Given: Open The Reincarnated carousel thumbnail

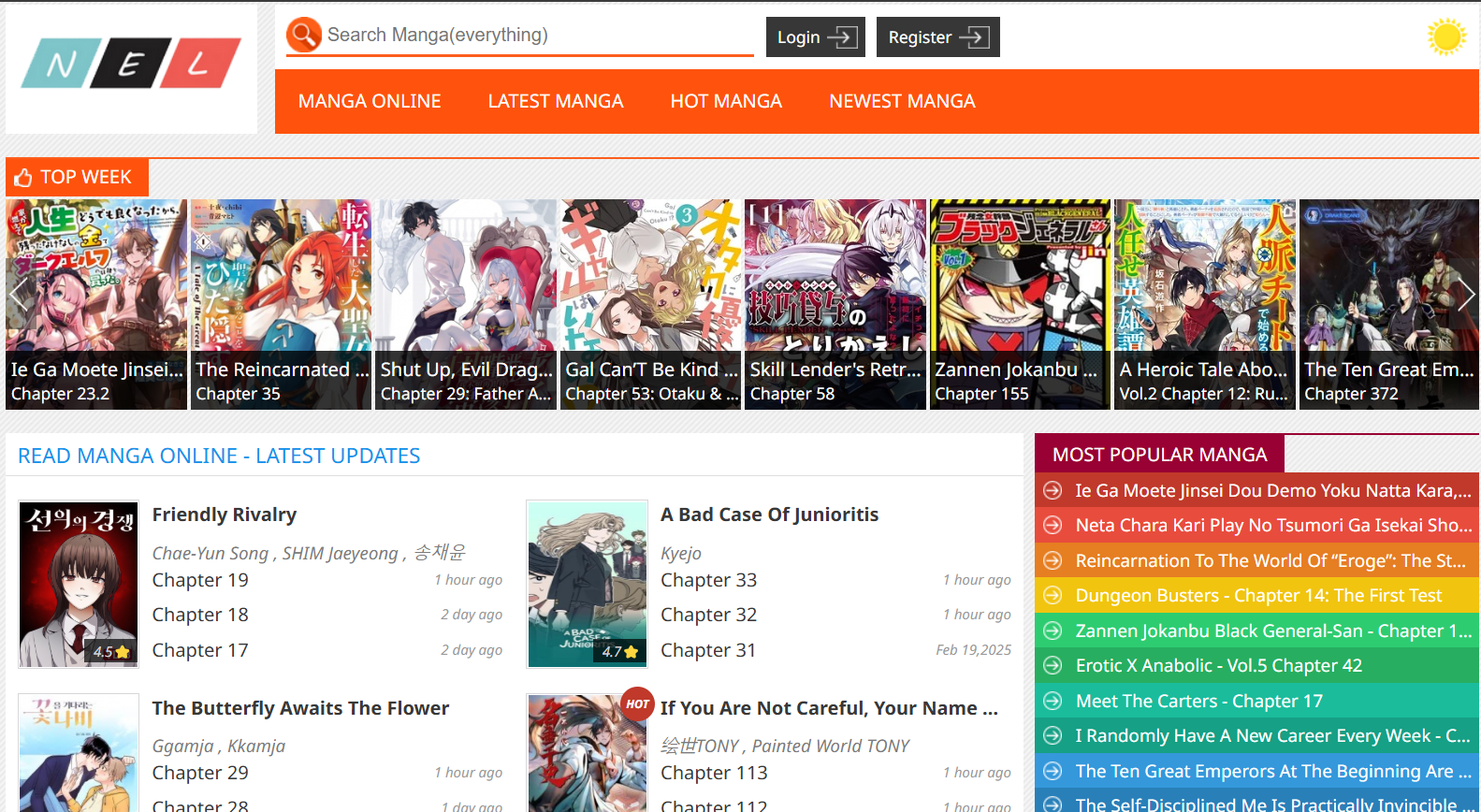Looking at the screenshot, I should [x=281, y=304].
